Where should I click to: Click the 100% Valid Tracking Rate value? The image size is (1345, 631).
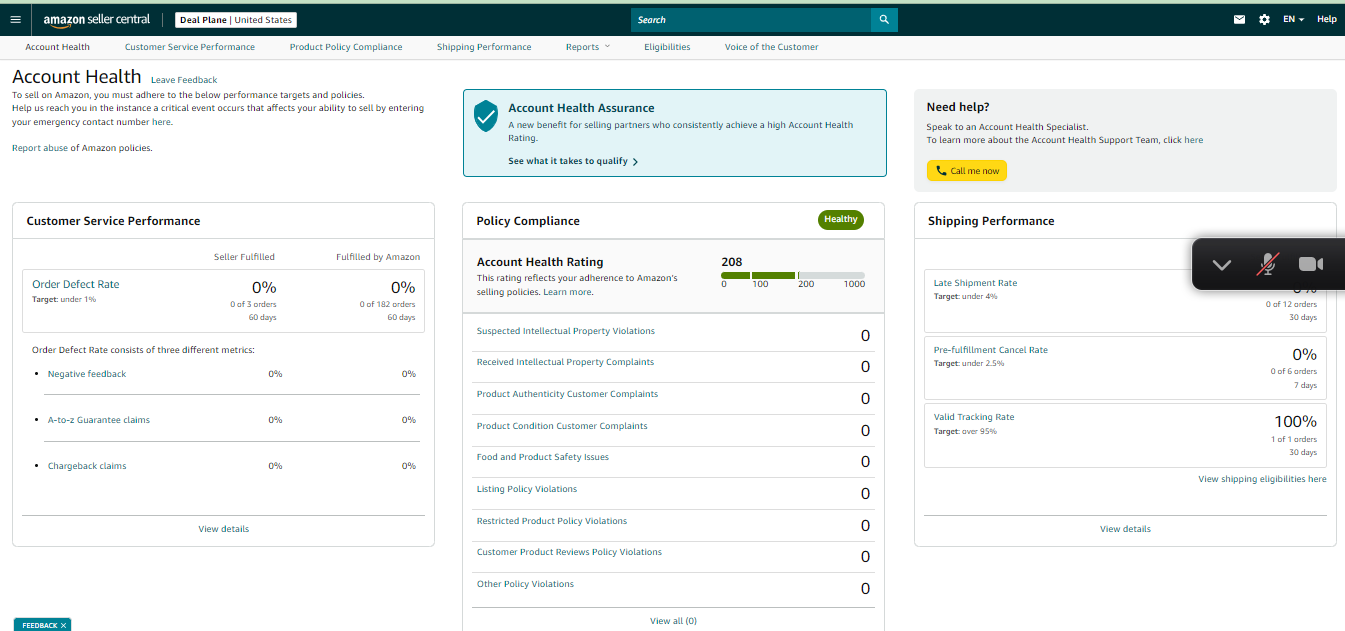click(x=1296, y=422)
